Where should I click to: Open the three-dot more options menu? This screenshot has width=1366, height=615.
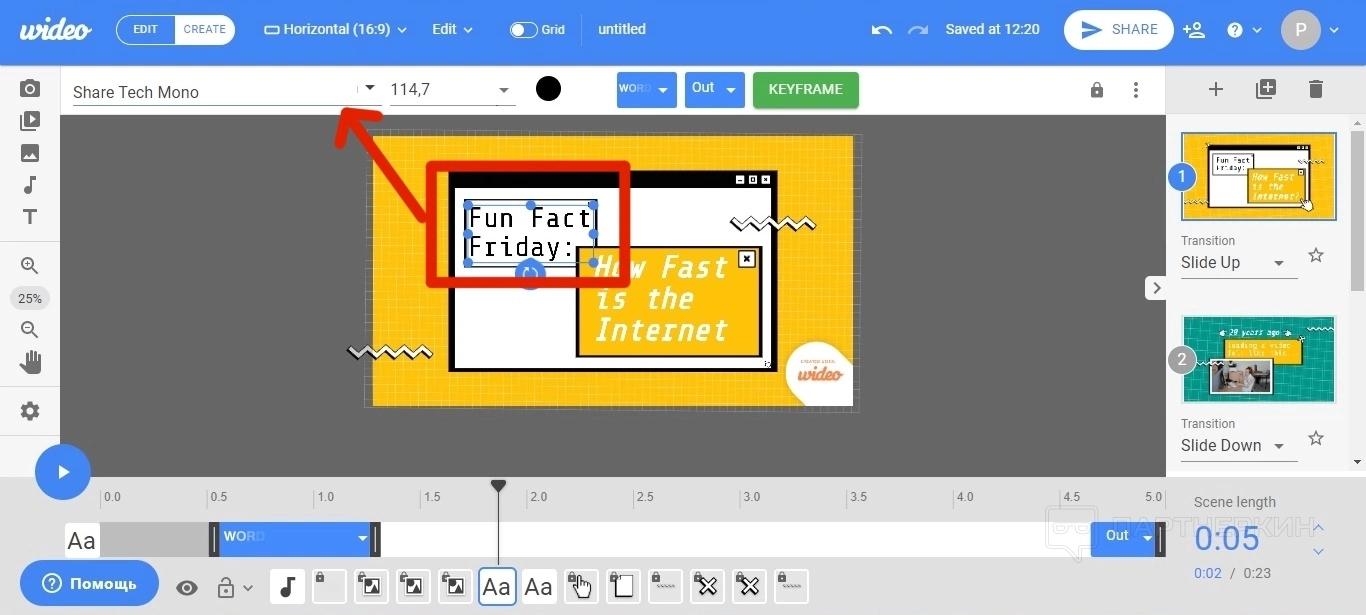1135,90
